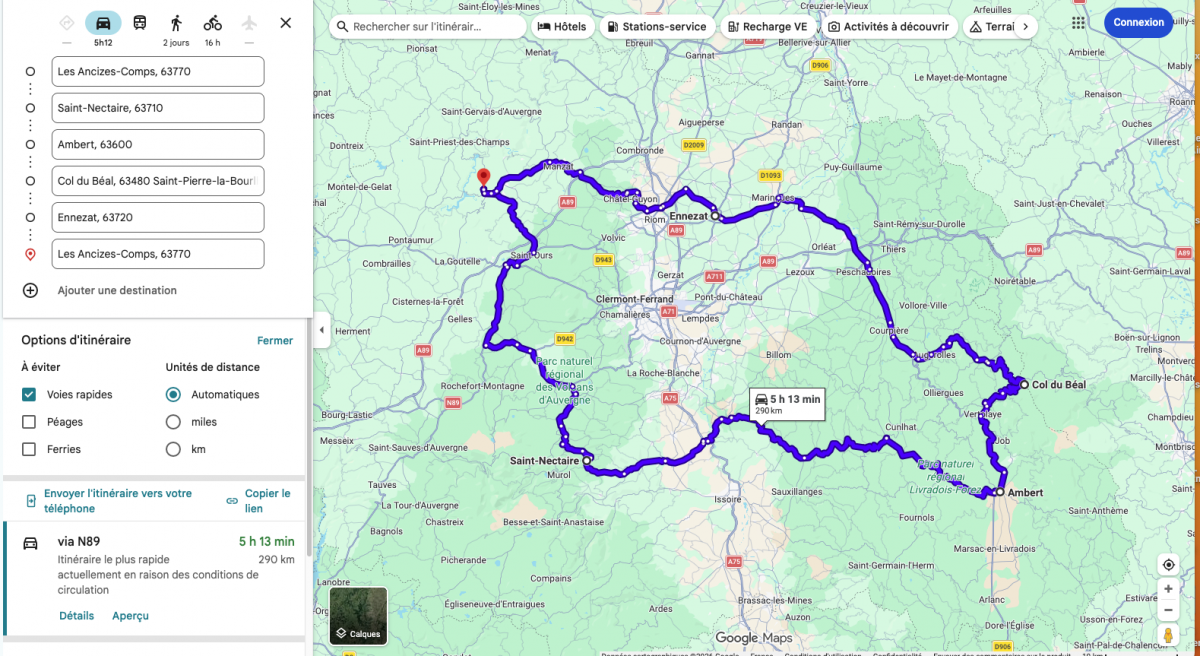This screenshot has width=1200, height=656.
Task: Click Ajouter une destination
Action: 117,290
